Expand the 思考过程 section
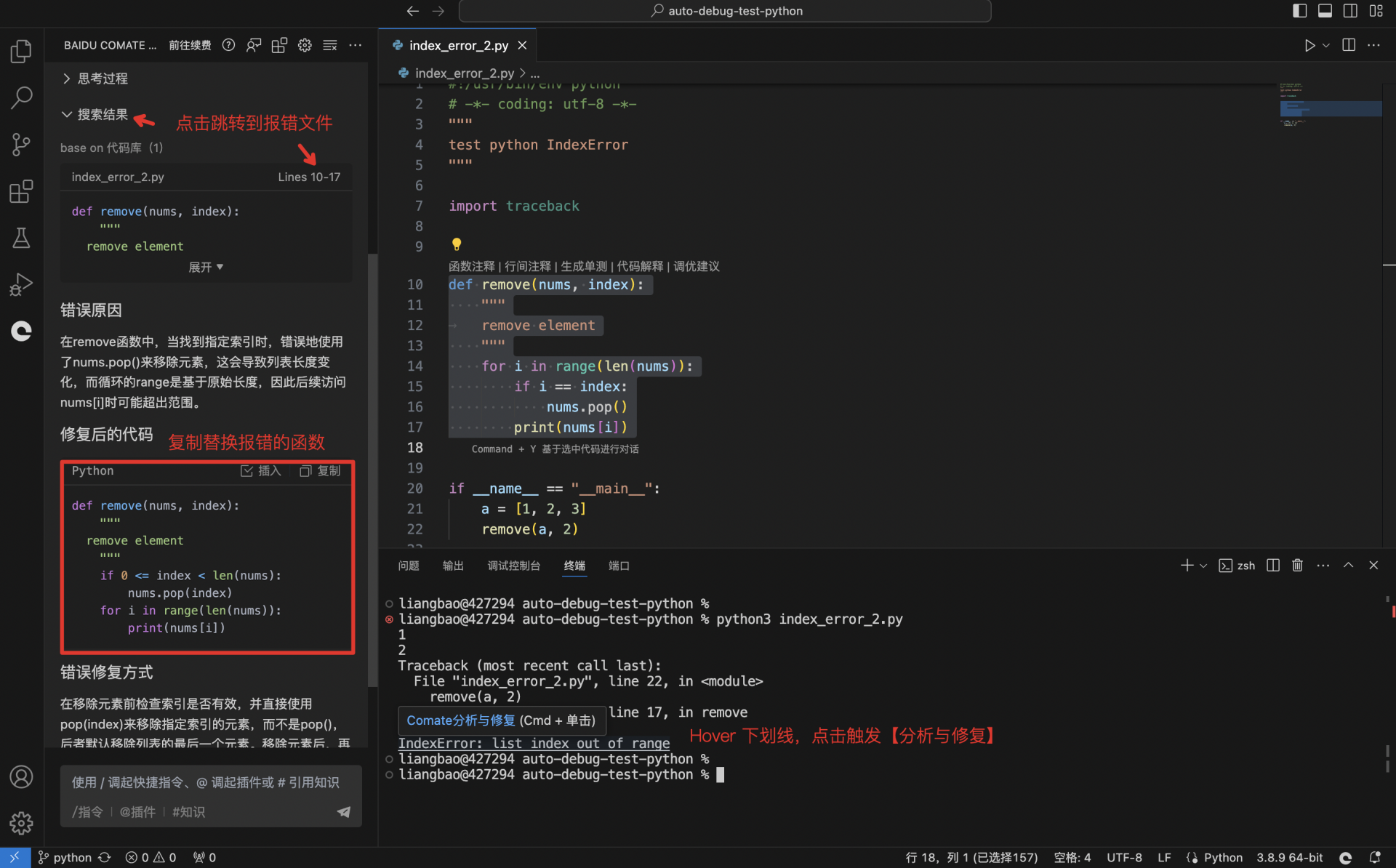 (x=95, y=79)
